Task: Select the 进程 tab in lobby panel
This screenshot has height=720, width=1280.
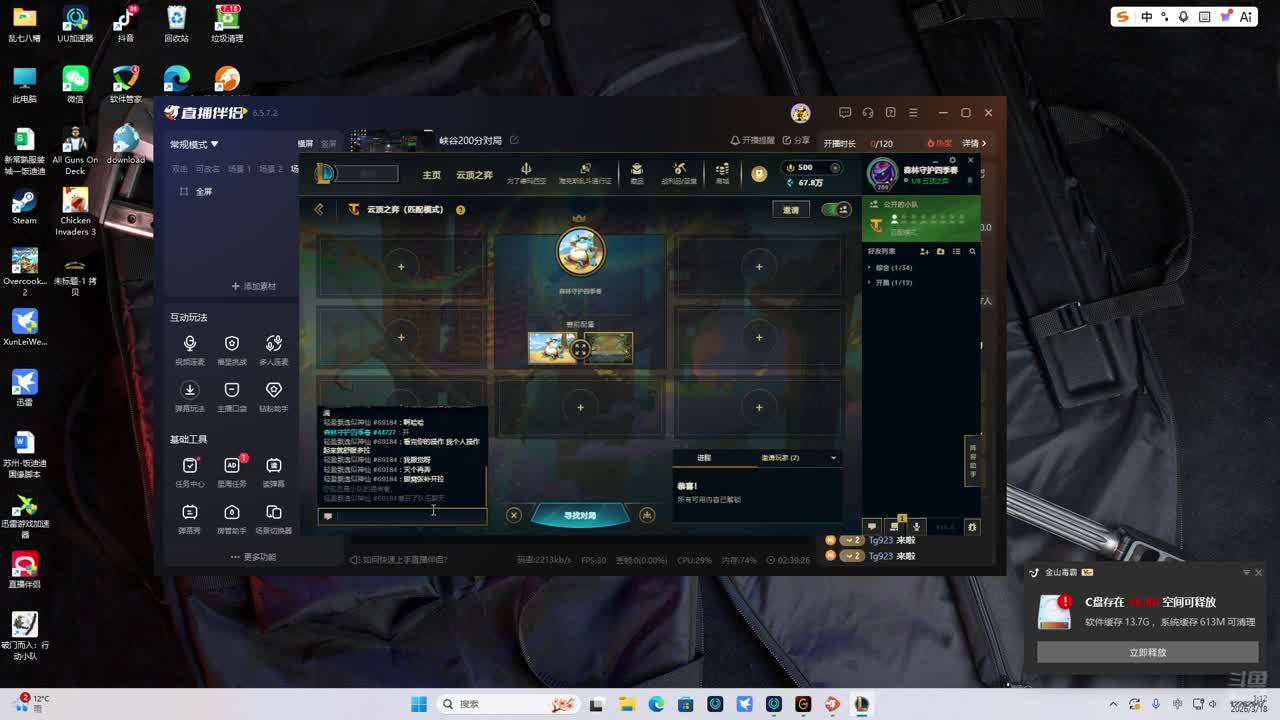Action: 704,458
